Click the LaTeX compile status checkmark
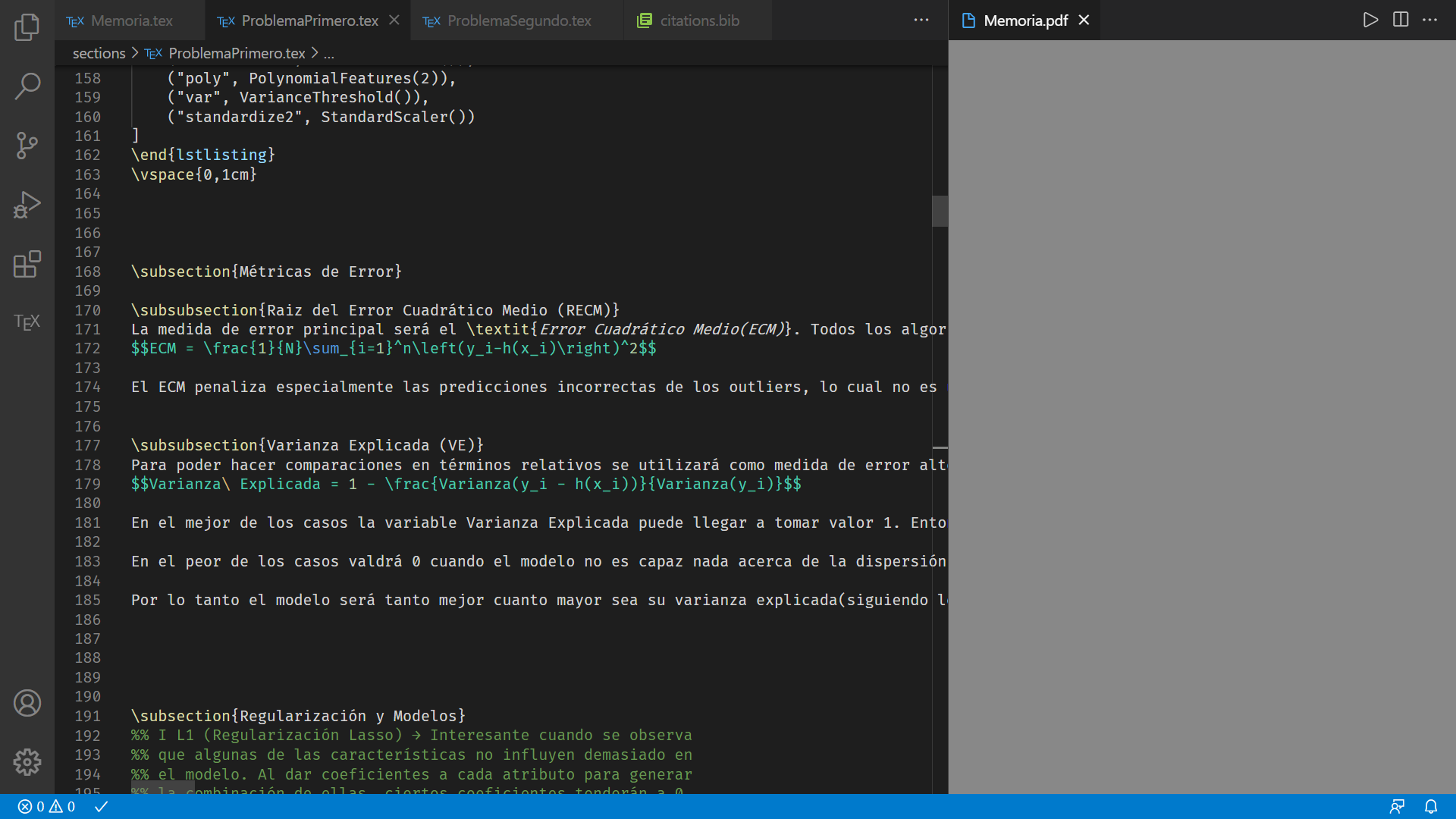Viewport: 1456px width, 819px height. tap(101, 806)
